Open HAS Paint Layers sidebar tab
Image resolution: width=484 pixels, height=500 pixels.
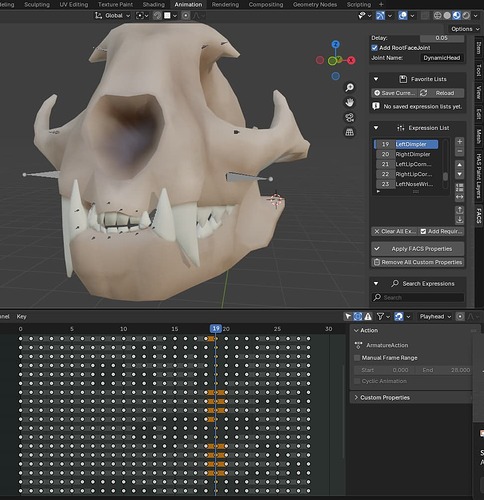(x=479, y=176)
